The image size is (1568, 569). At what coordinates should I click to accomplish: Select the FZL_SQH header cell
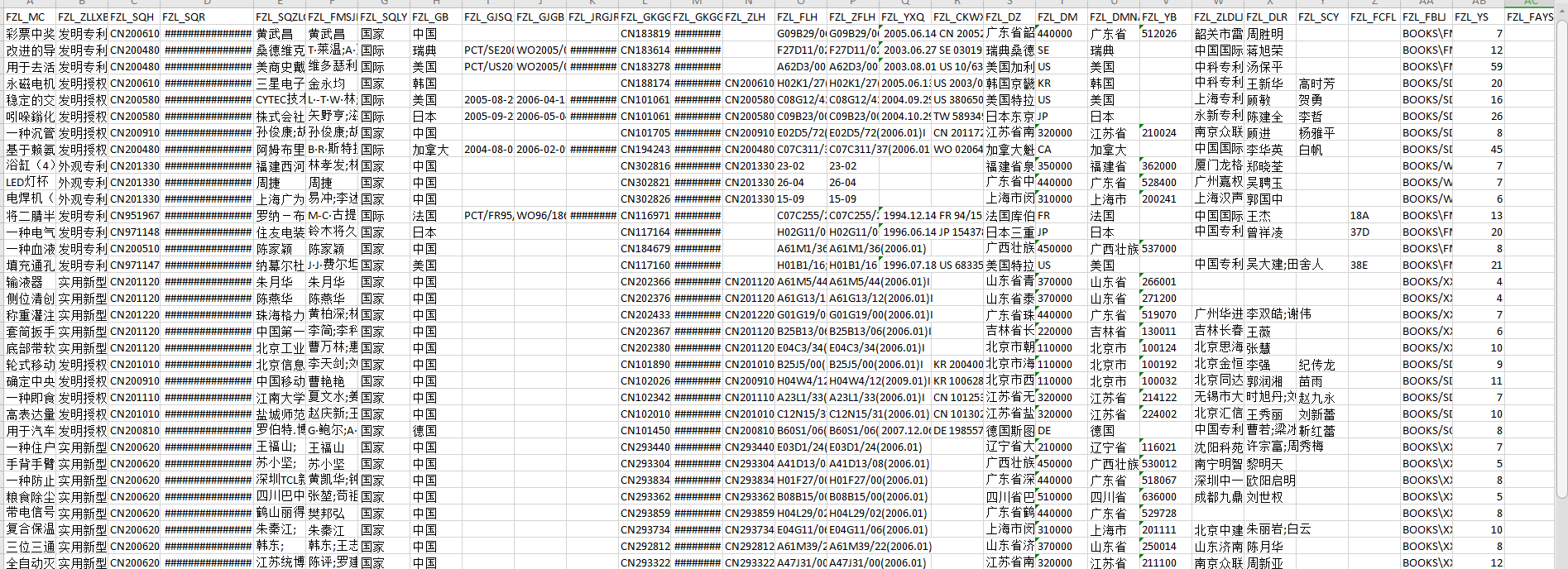134,17
